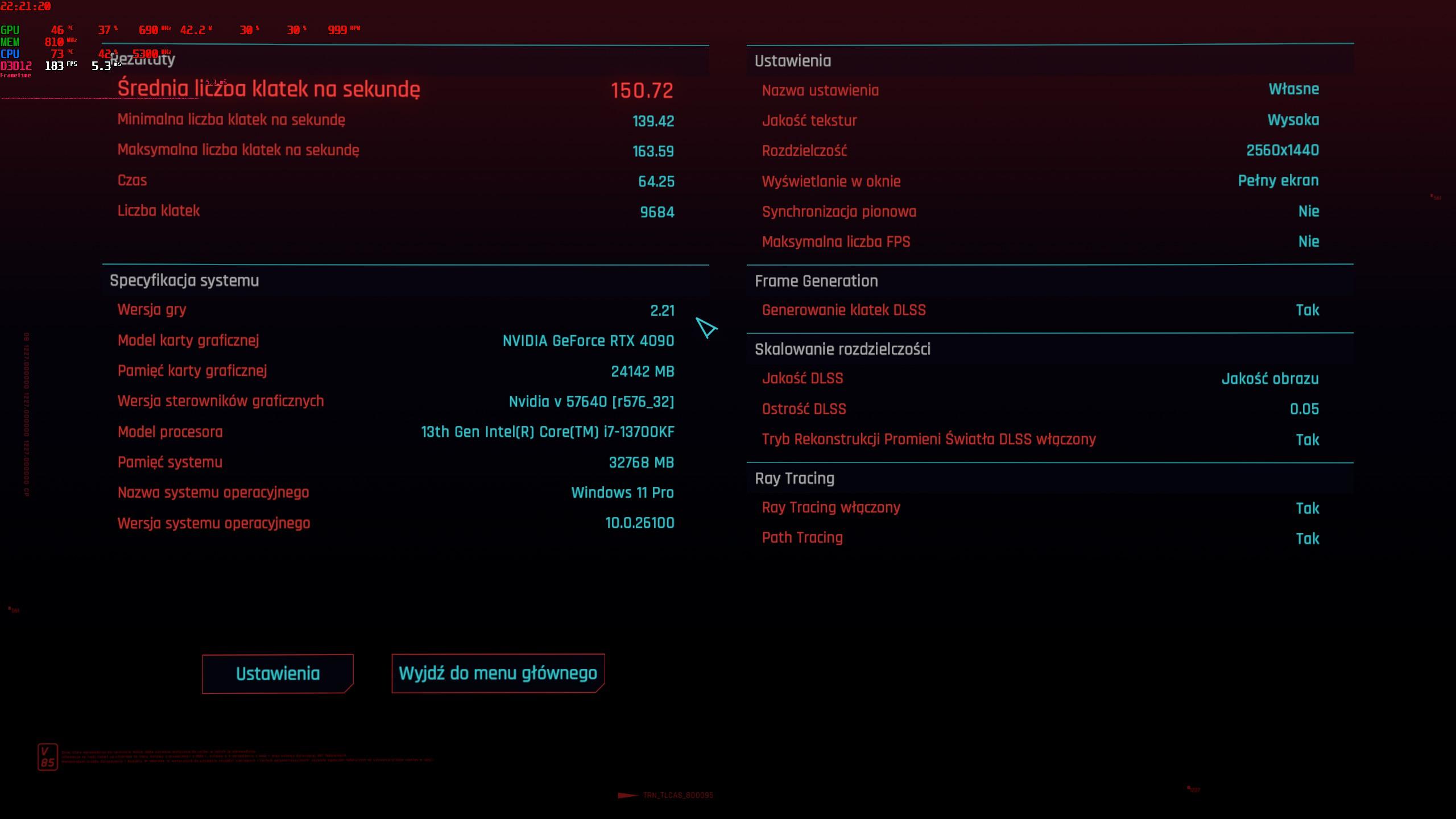
Task: Click 'Pełny ekran' window mode value
Action: click(x=1278, y=181)
